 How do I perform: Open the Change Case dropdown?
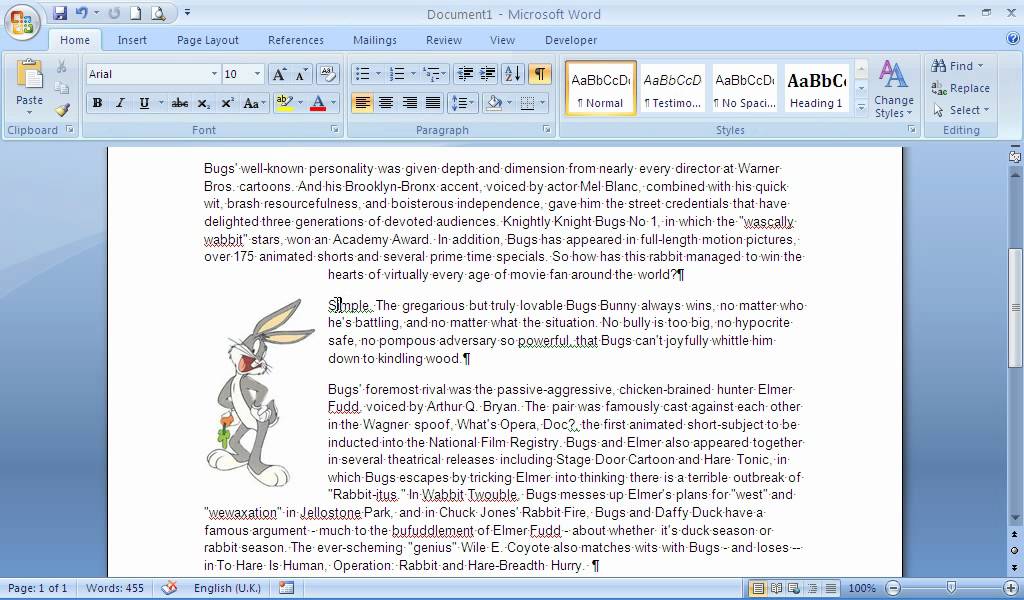(253, 103)
